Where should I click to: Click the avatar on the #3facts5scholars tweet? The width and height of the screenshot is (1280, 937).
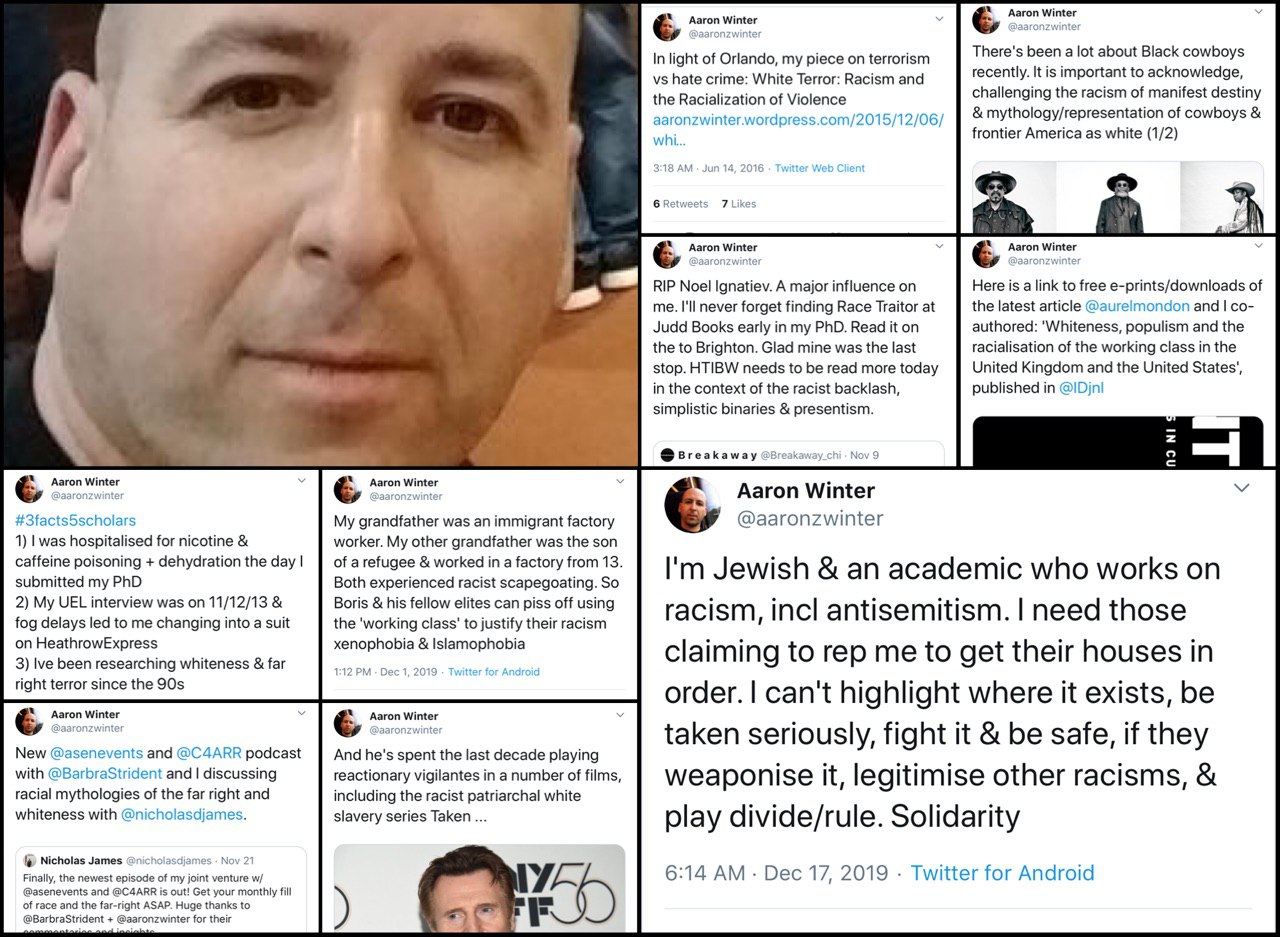(29, 488)
